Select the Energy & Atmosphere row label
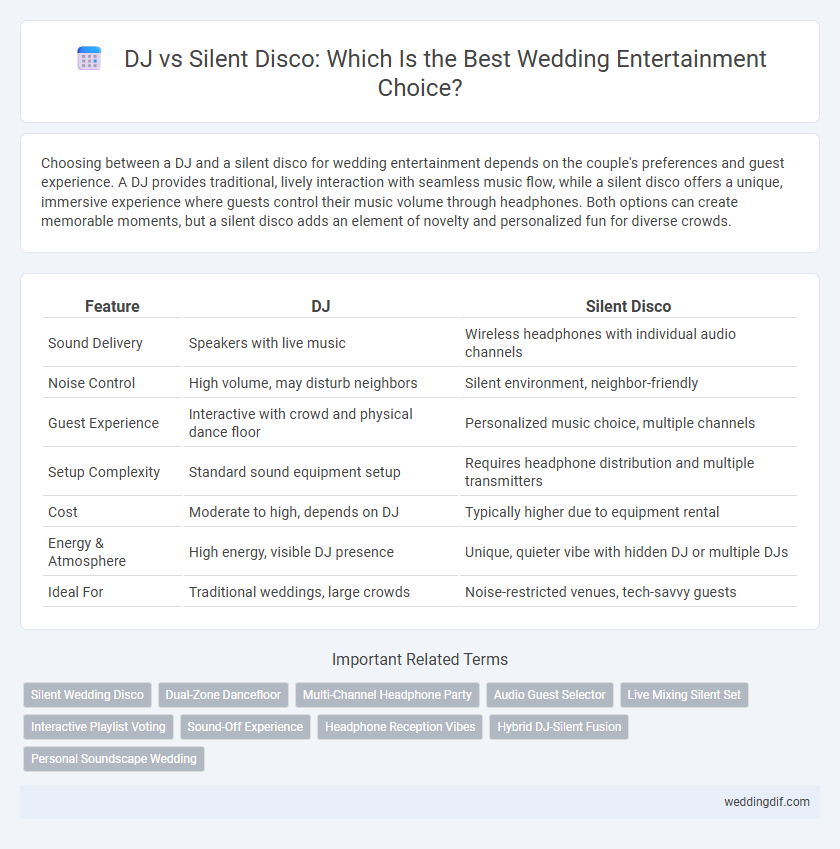Viewport: 840px width, 849px height. 87,552
